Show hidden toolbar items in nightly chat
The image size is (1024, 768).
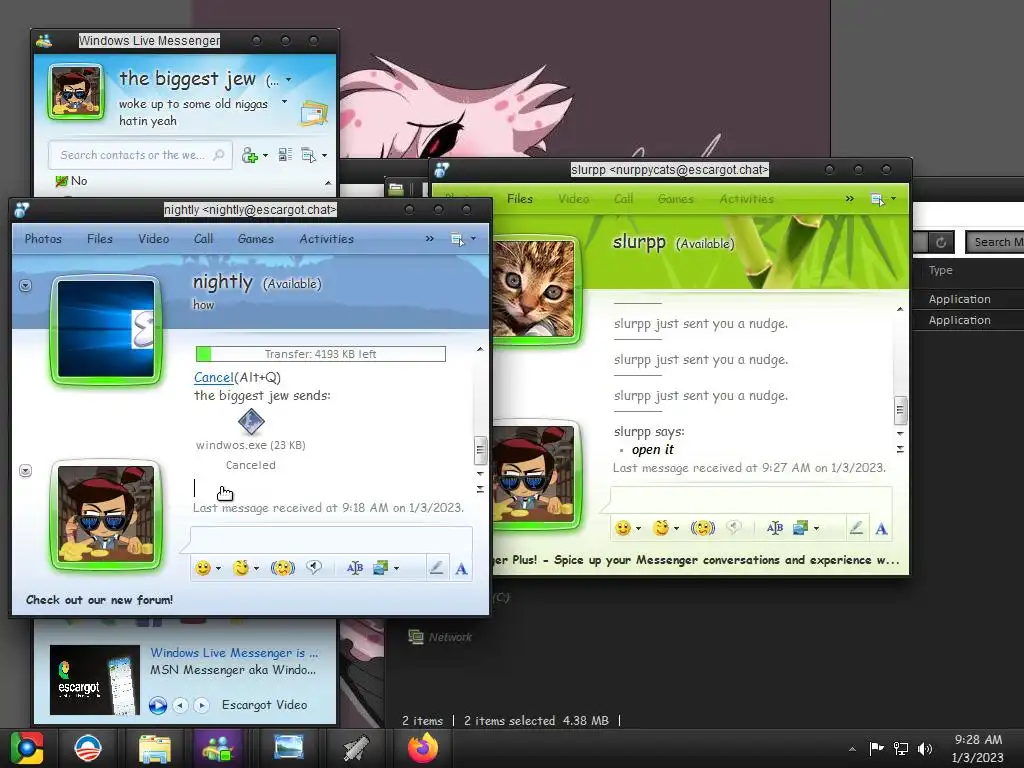coord(430,239)
